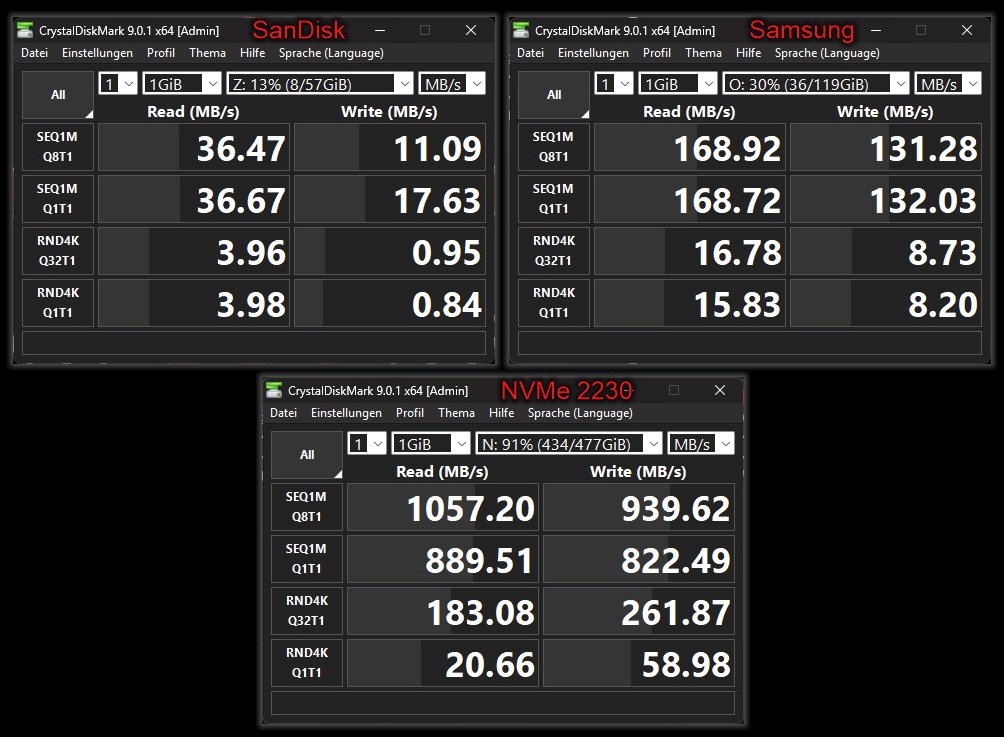The width and height of the screenshot is (1004, 737).
Task: Open Einstellungen menu in SanDisk window
Action: coord(97,53)
